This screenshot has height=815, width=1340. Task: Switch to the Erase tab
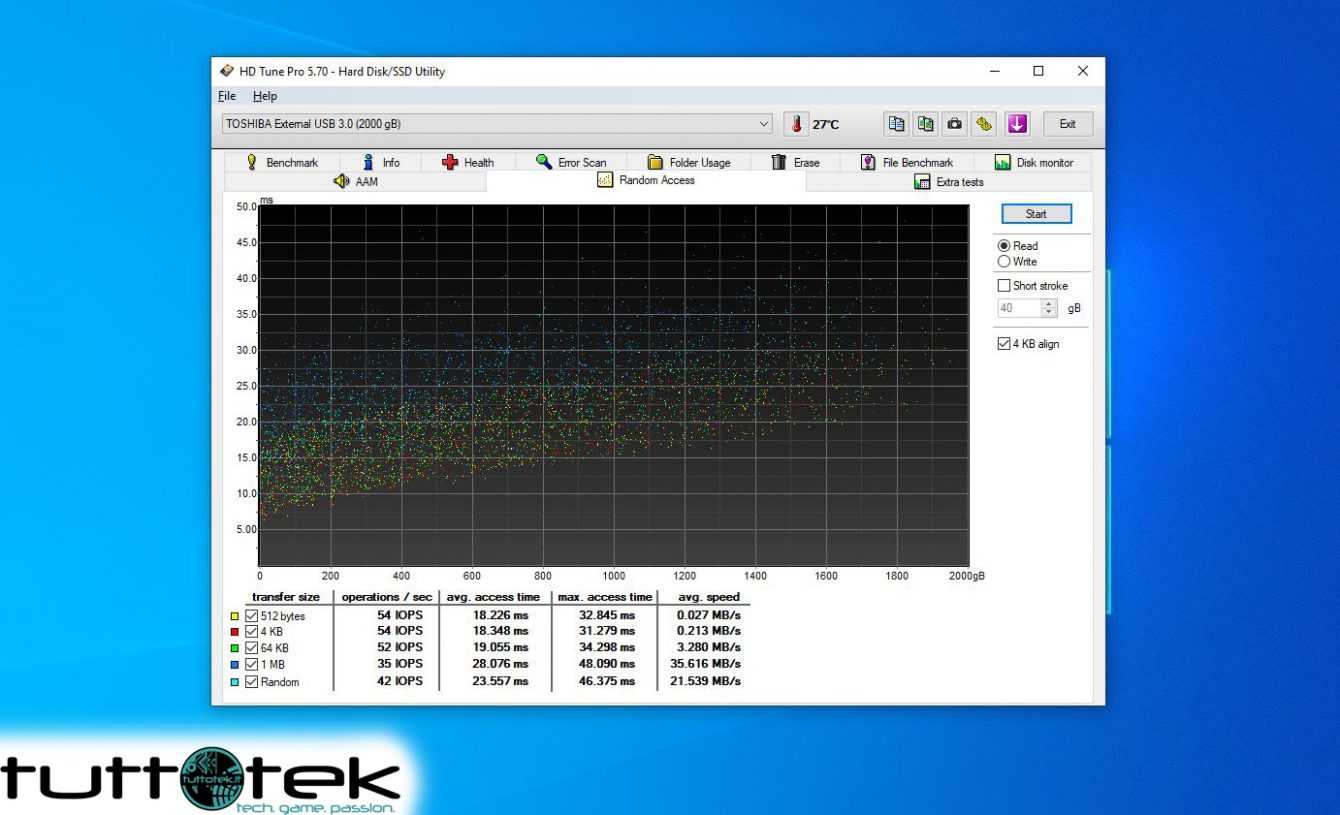(x=795, y=162)
